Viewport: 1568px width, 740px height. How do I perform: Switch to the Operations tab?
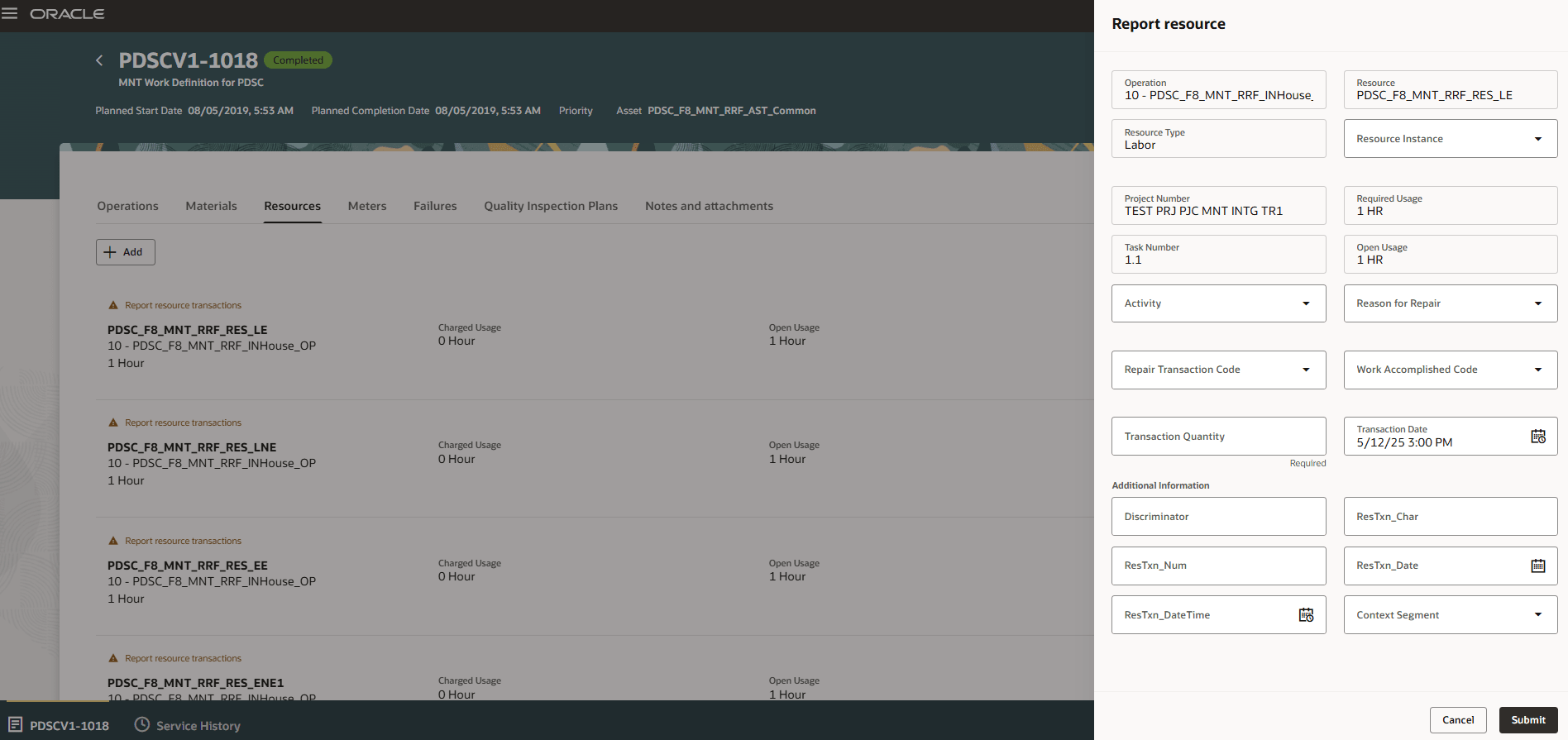pos(127,206)
